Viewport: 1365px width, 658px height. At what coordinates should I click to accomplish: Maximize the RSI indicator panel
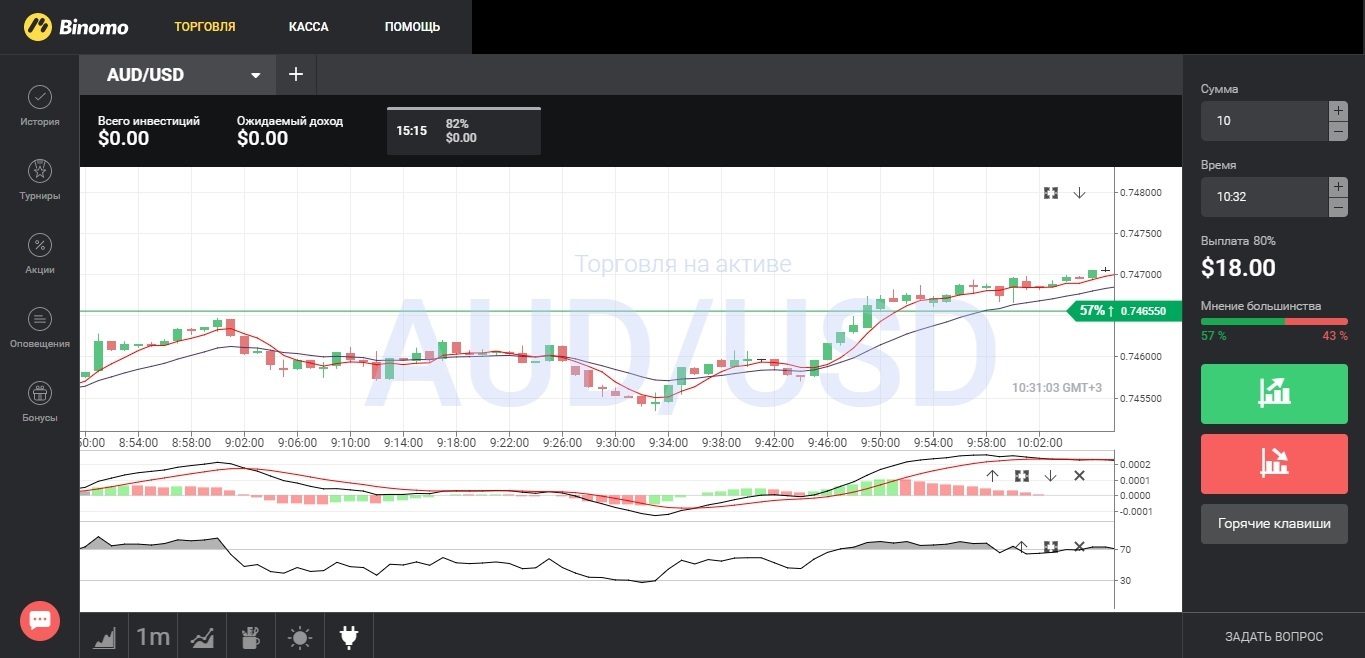pyautogui.click(x=1051, y=546)
